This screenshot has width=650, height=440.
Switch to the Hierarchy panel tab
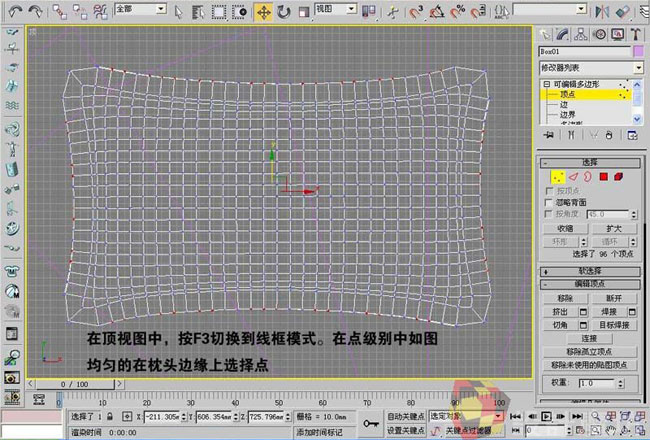coord(581,34)
